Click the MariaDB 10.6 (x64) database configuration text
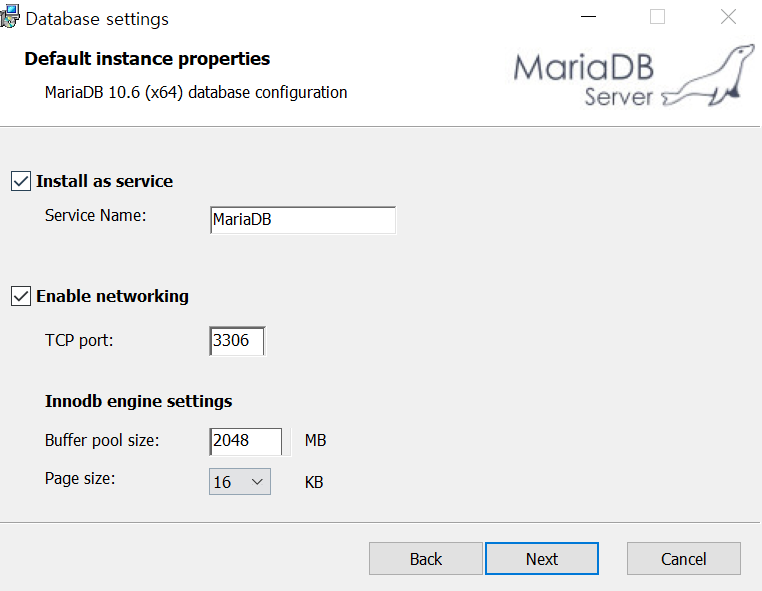Screen dimensions: 762x591 [196, 92]
